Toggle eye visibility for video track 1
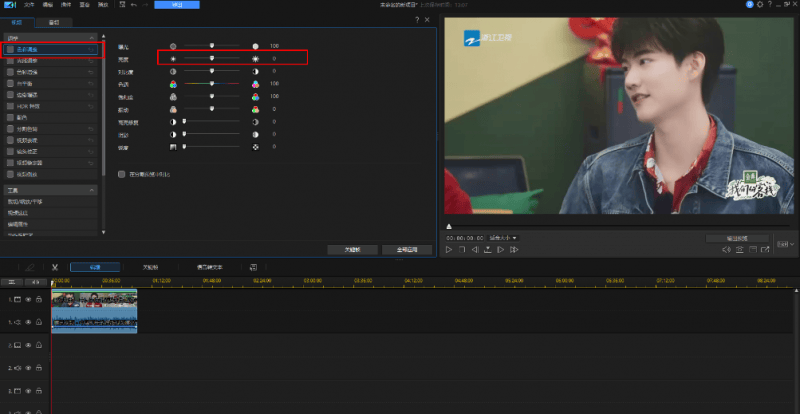 click(x=28, y=299)
